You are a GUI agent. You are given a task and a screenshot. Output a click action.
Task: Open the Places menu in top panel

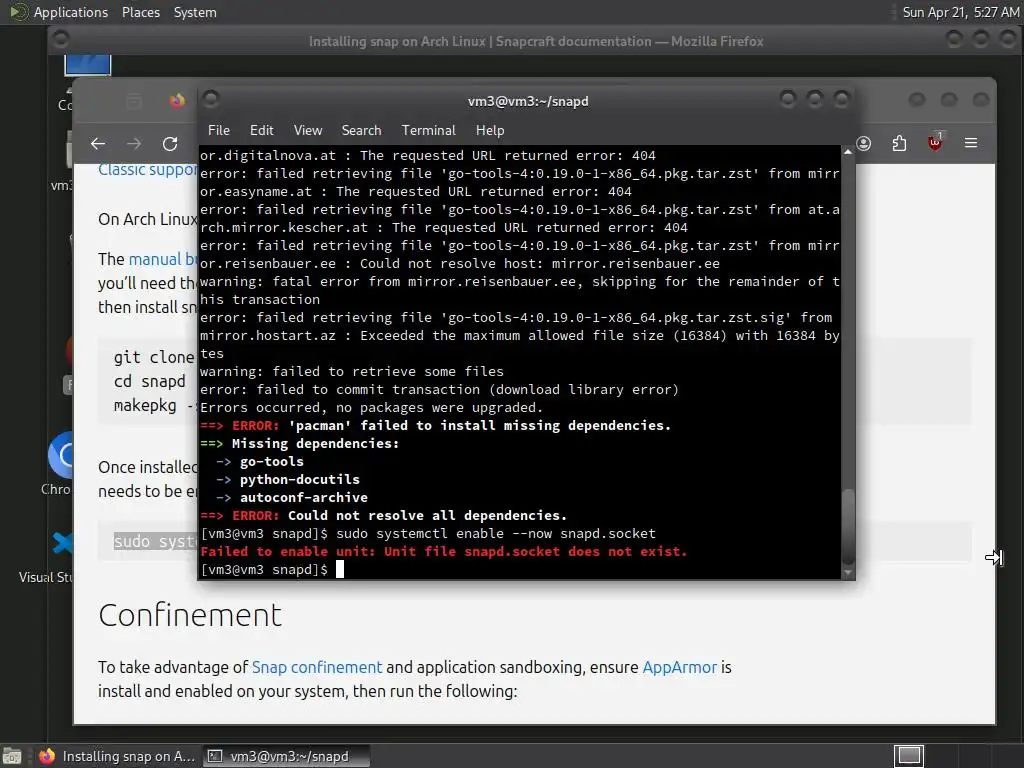coord(141,12)
